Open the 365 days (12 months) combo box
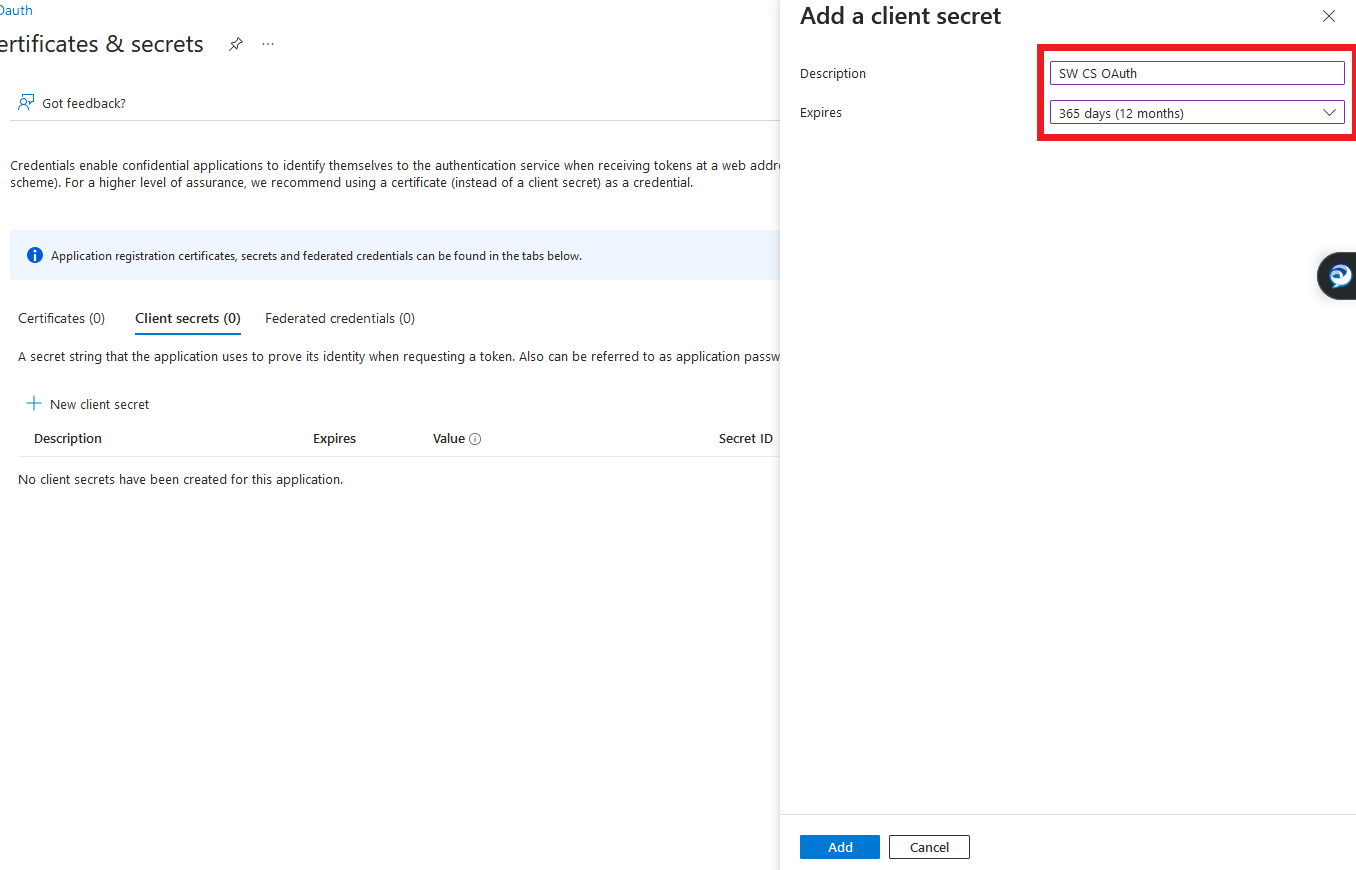This screenshot has width=1356, height=870. 1196,112
